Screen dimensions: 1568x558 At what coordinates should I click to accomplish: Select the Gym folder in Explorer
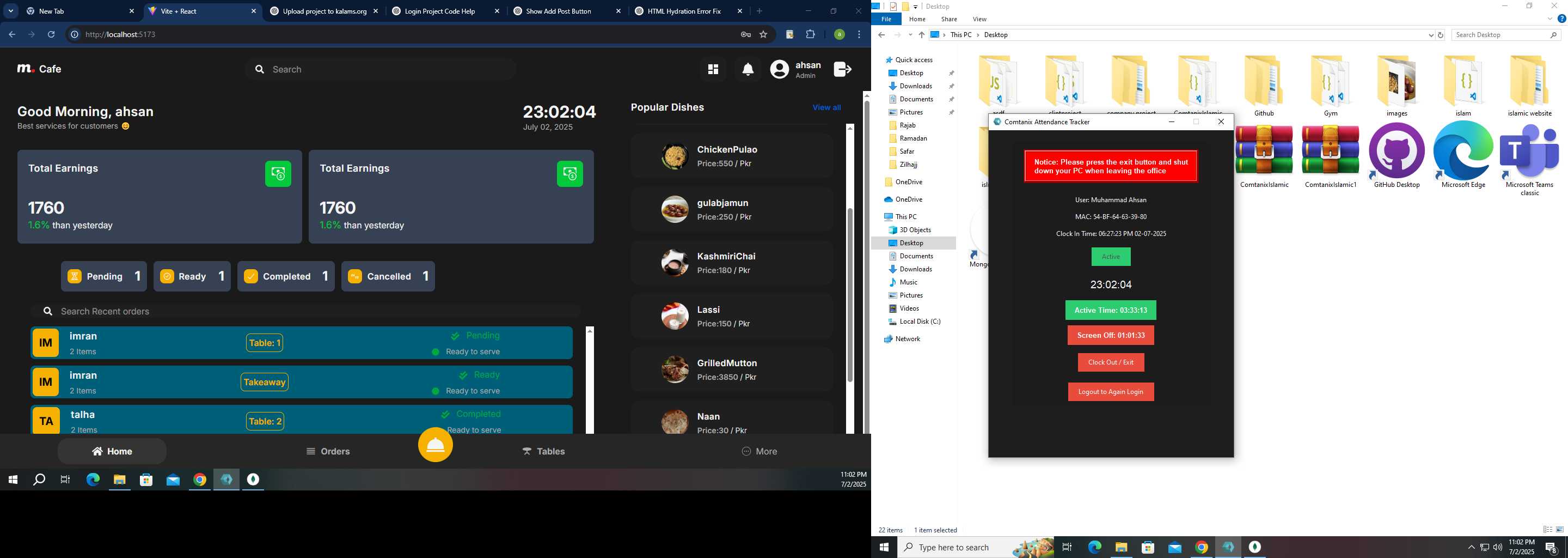(1331, 87)
